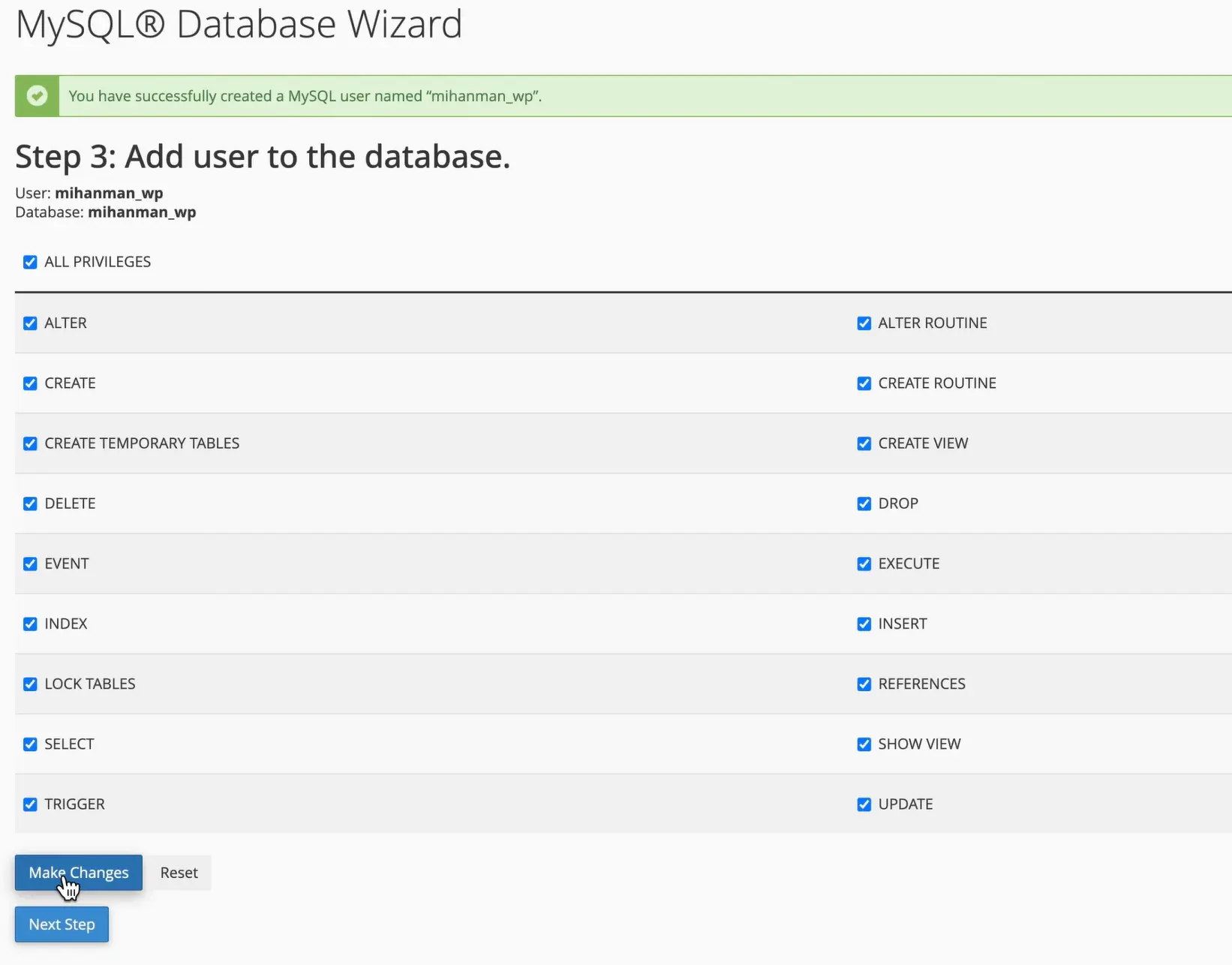Disable the LOCK TABLES privilege
The height and width of the screenshot is (965, 1232).
pyautogui.click(x=30, y=684)
